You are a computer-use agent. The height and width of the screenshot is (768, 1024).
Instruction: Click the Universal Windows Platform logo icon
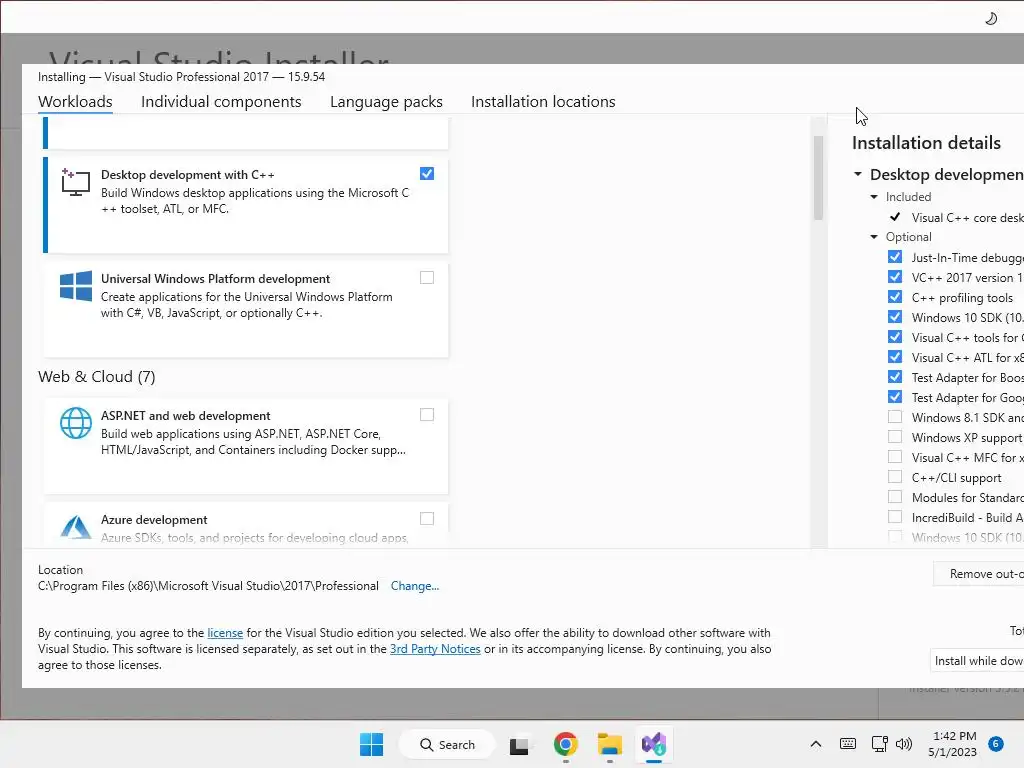tap(76, 286)
